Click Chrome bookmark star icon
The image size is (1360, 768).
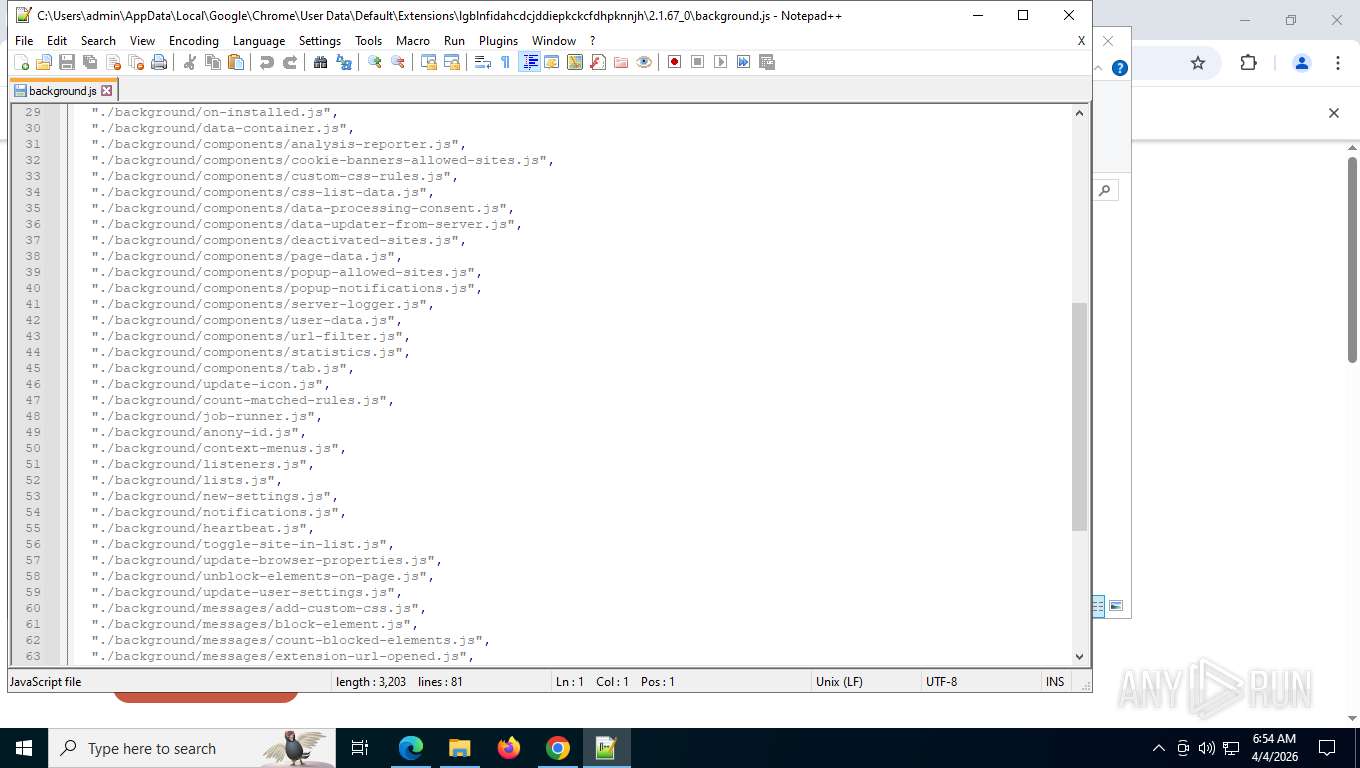coord(1198,63)
